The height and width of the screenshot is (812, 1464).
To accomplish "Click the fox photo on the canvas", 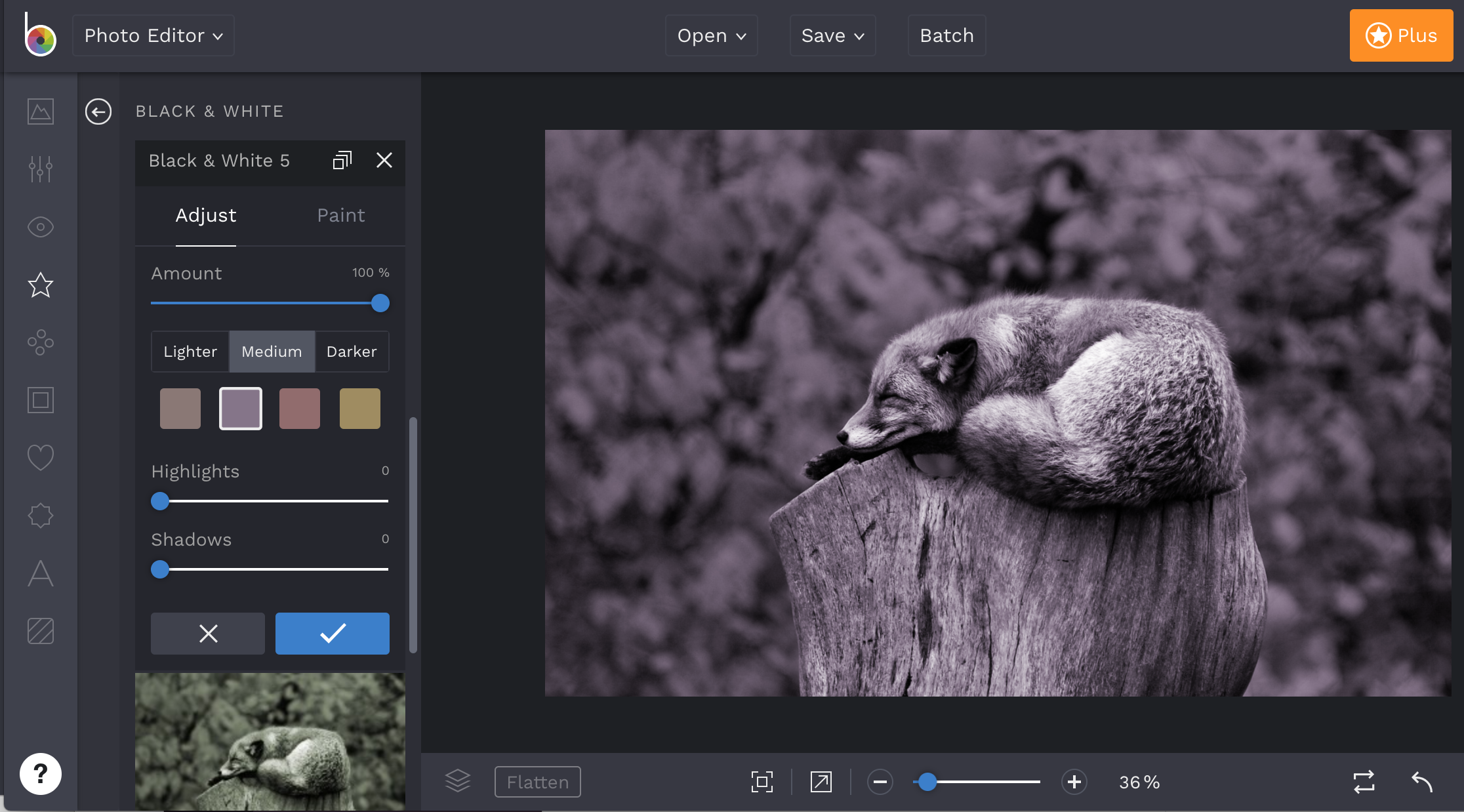I will (x=998, y=413).
